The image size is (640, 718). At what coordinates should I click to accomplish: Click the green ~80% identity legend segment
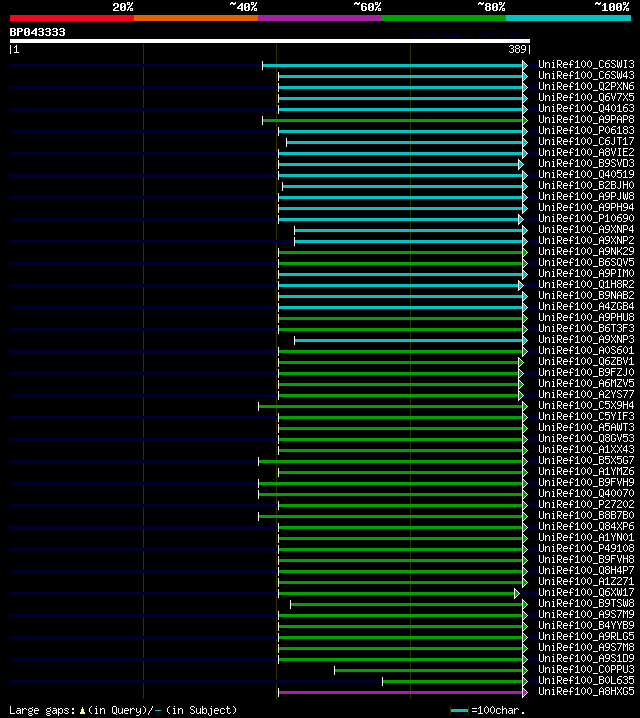[x=444, y=18]
